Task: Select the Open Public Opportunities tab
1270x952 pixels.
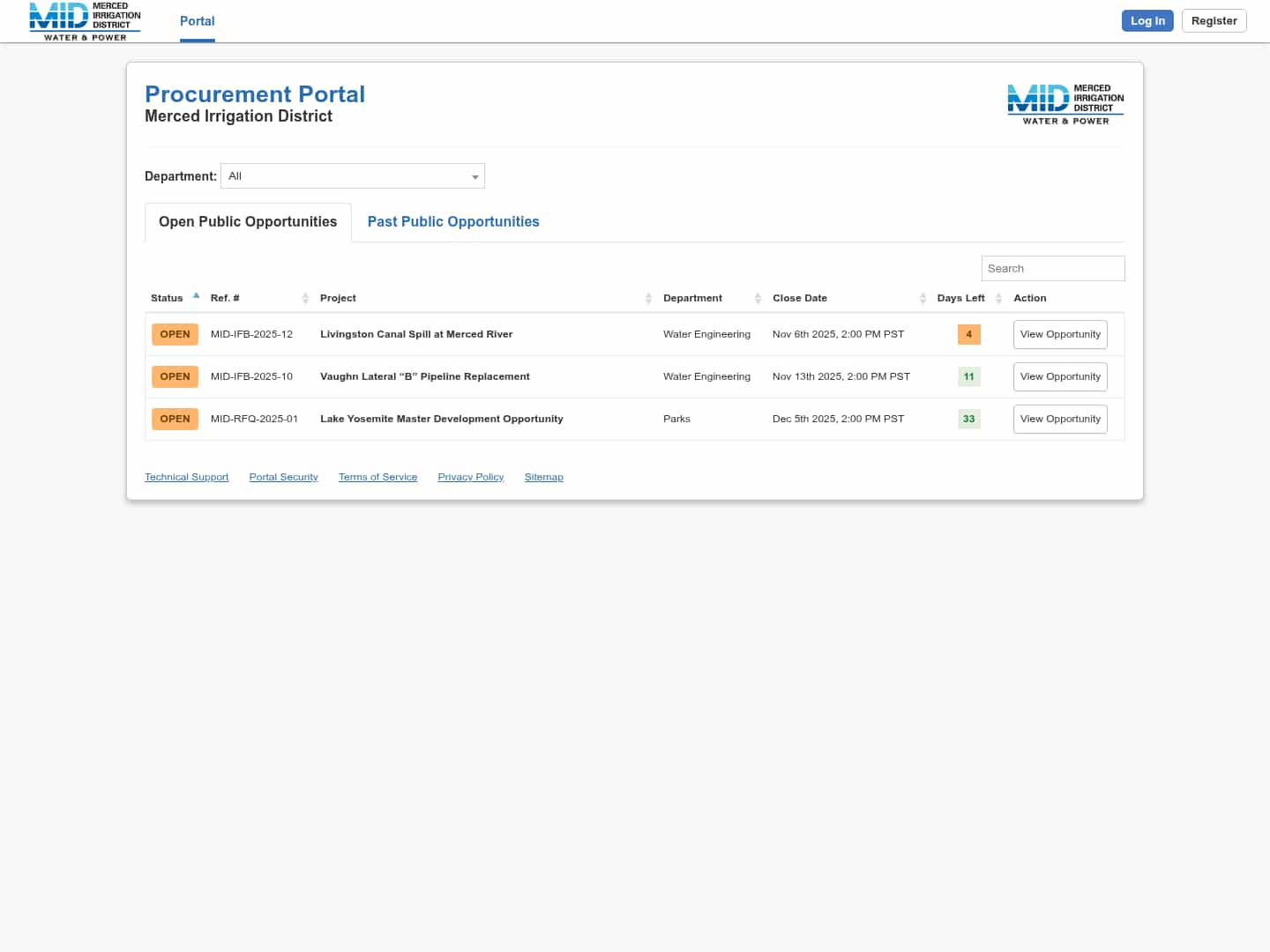Action: [247, 221]
